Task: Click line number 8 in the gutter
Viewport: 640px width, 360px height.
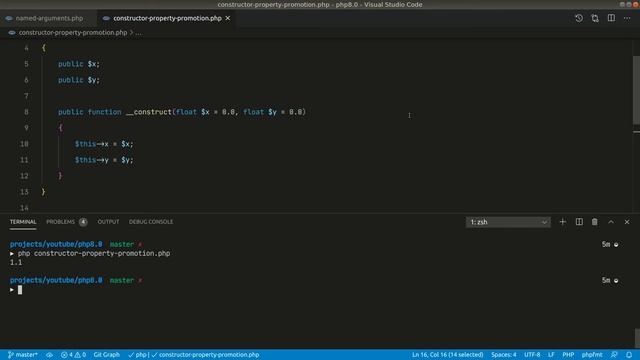Action: tap(26, 112)
